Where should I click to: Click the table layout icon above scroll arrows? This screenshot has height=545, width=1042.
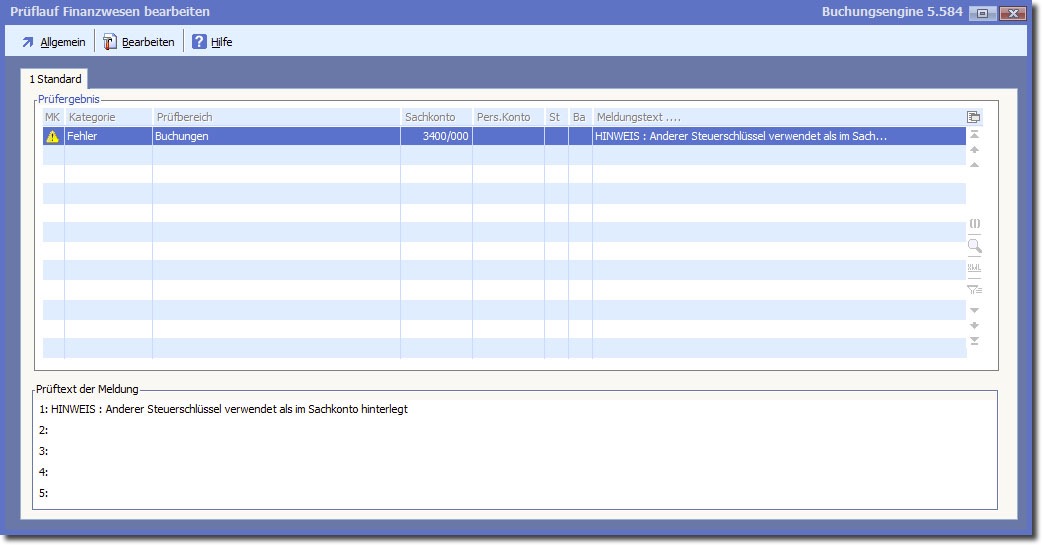(974, 117)
